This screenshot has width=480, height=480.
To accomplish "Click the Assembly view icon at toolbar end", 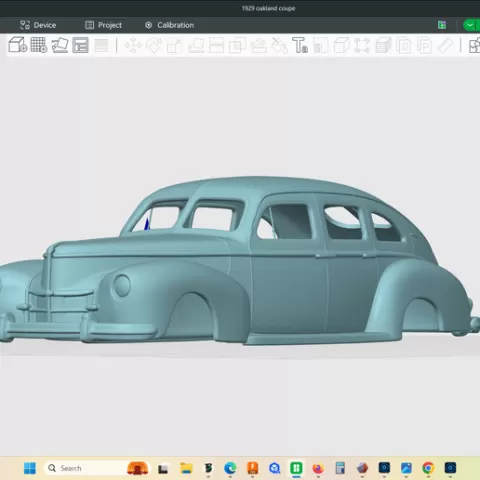I will point(474,45).
